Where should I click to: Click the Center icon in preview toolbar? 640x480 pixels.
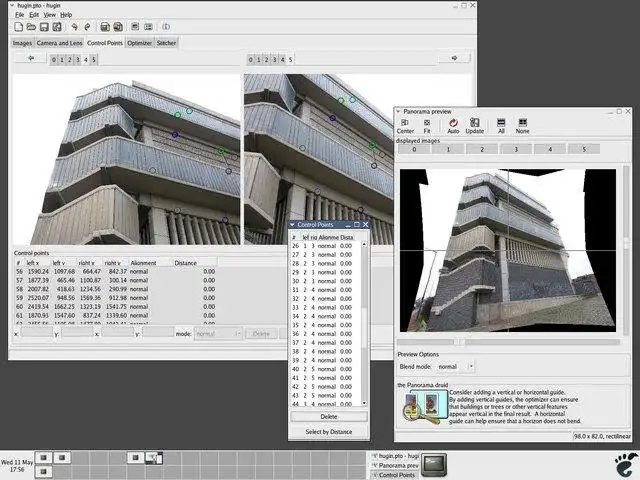pos(405,126)
